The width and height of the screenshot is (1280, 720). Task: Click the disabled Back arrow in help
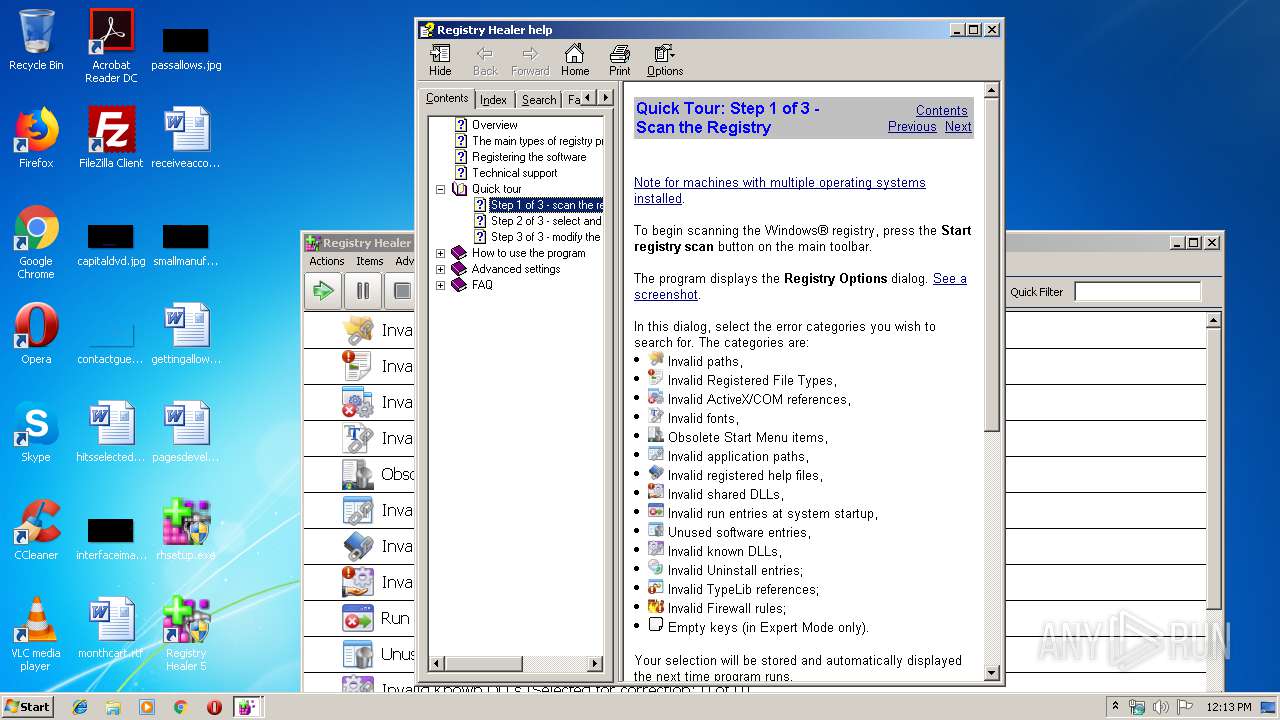tap(485, 60)
